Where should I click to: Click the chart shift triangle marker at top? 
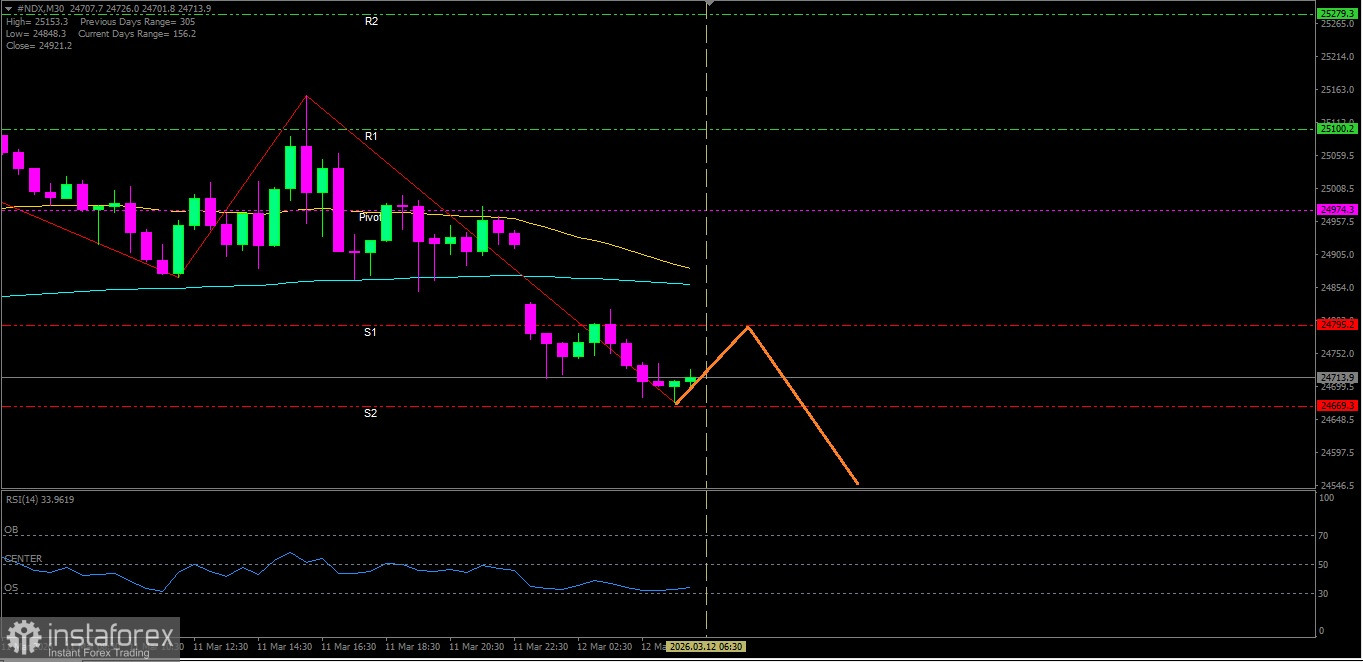point(709,3)
